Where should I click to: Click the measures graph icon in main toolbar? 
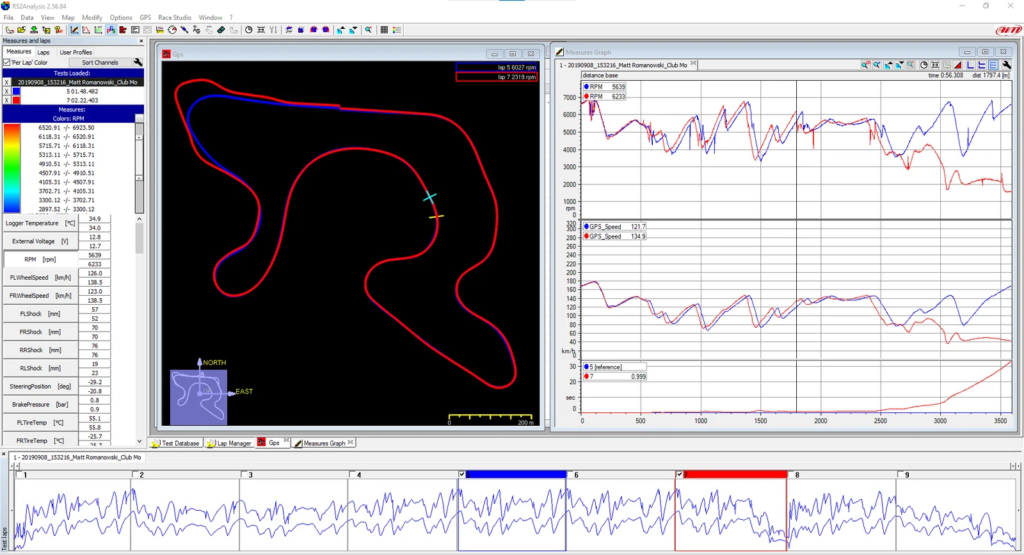(x=74, y=30)
